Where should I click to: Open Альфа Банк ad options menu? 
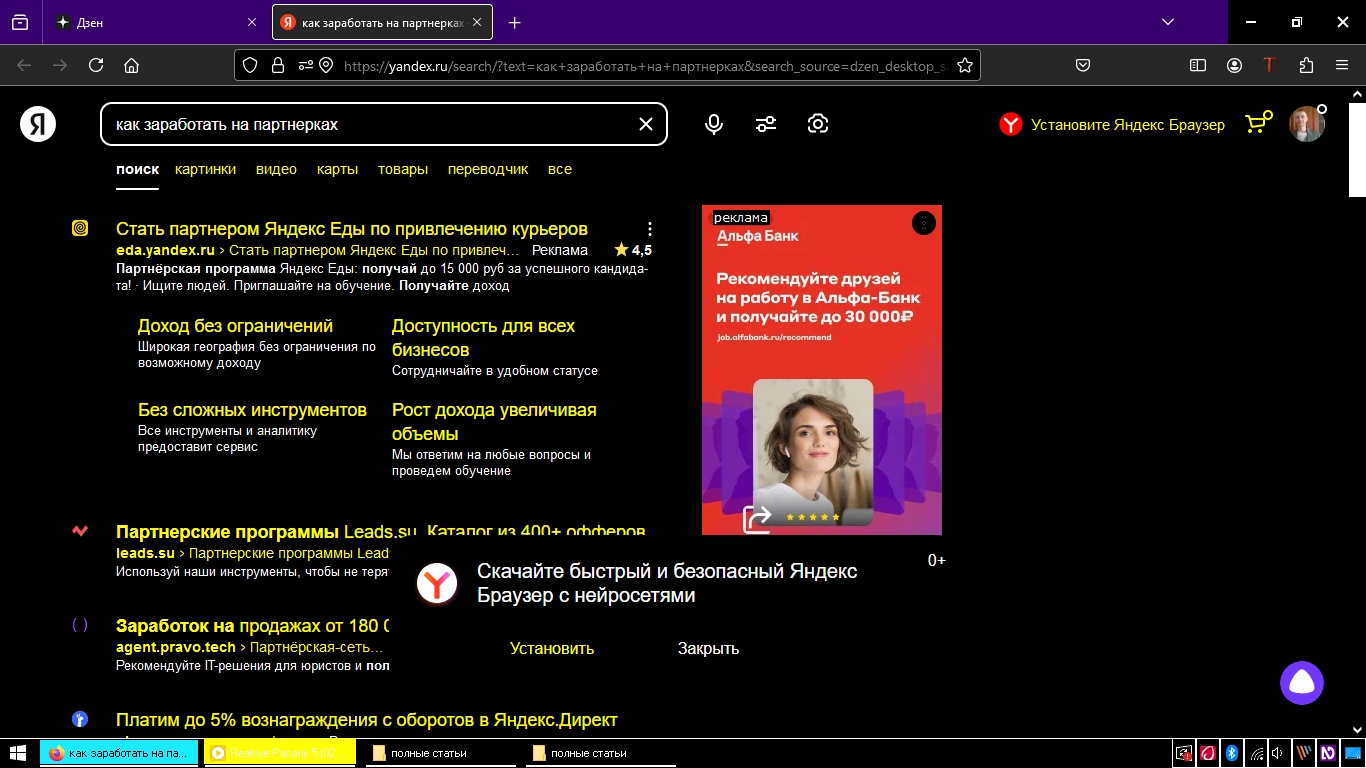pos(923,222)
